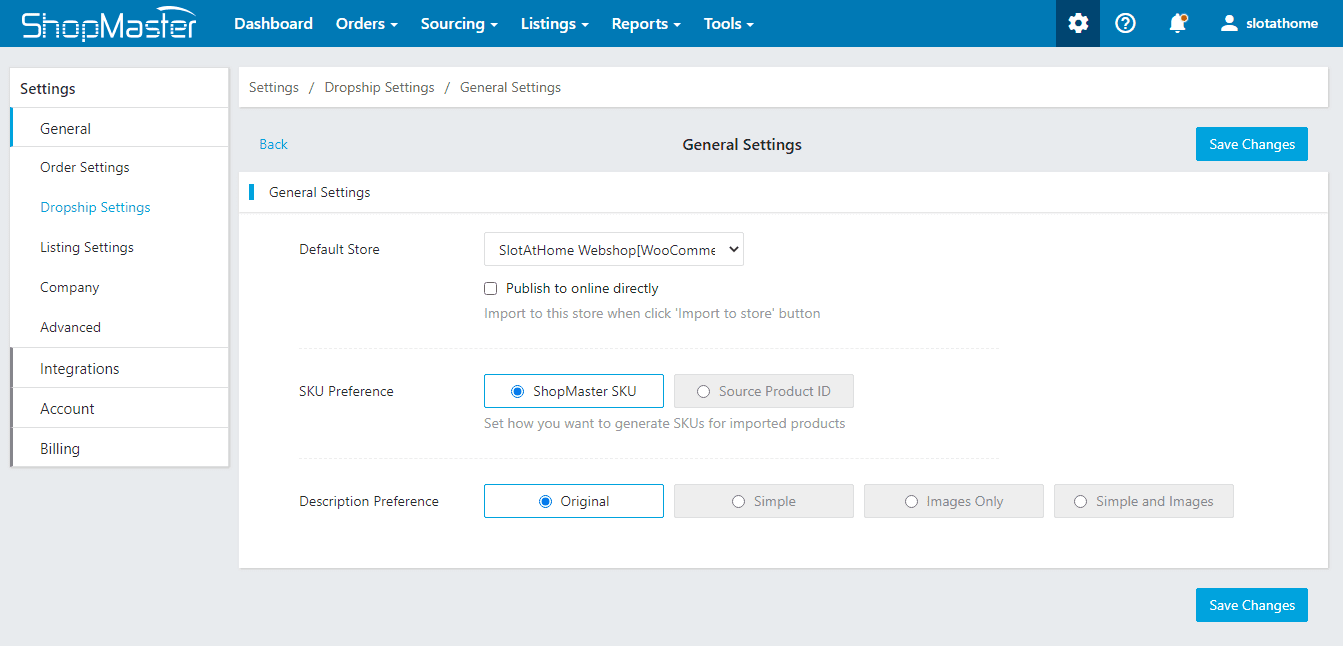Click Dropship Settings breadcrumb

(379, 87)
